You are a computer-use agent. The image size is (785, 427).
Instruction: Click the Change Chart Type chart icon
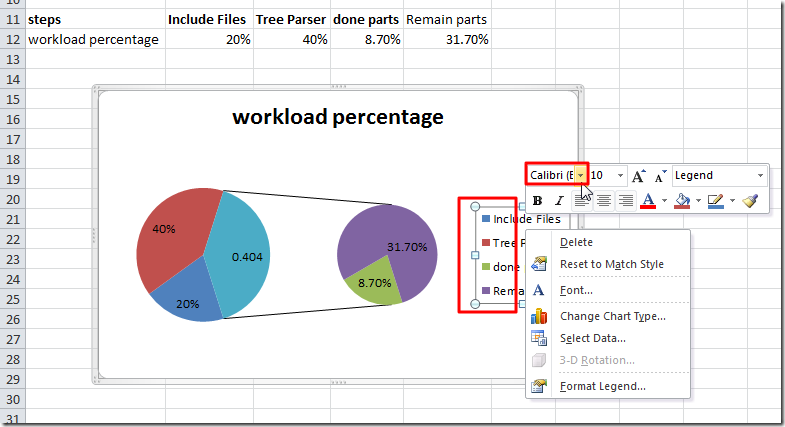539,316
